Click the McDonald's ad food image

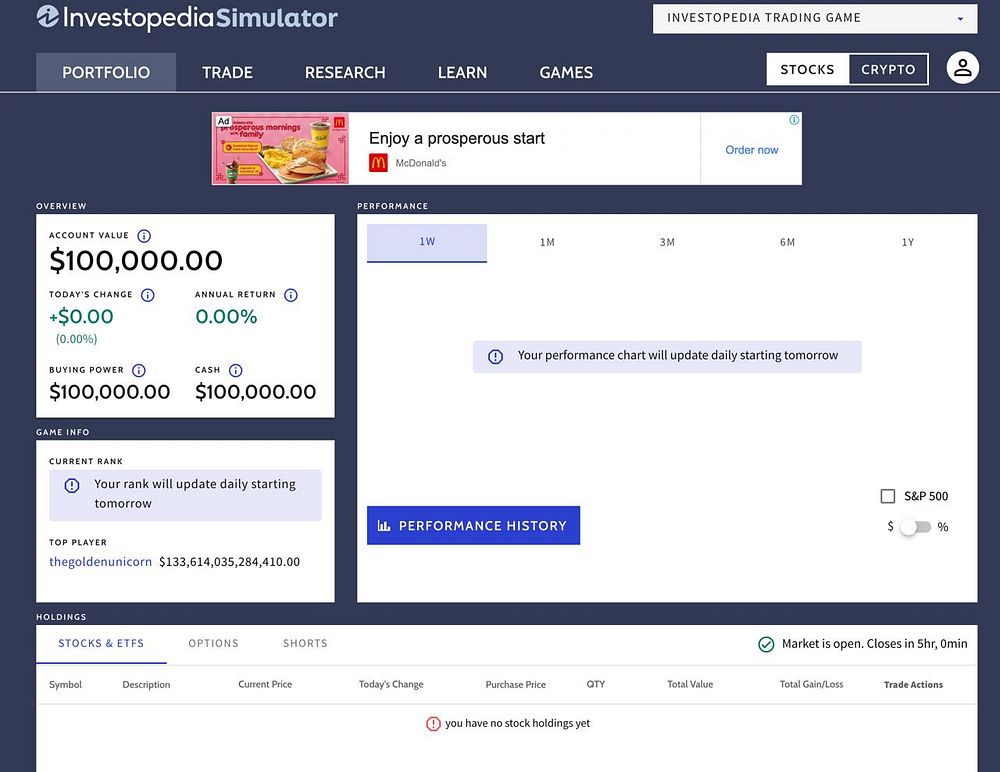281,149
